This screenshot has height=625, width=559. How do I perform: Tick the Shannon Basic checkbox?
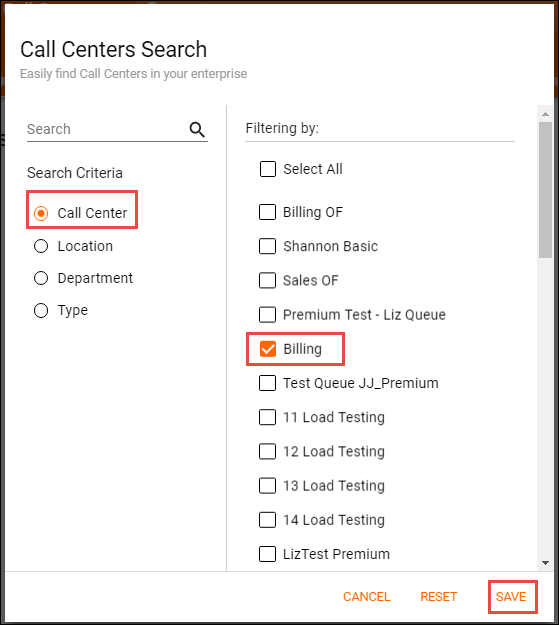coord(268,246)
